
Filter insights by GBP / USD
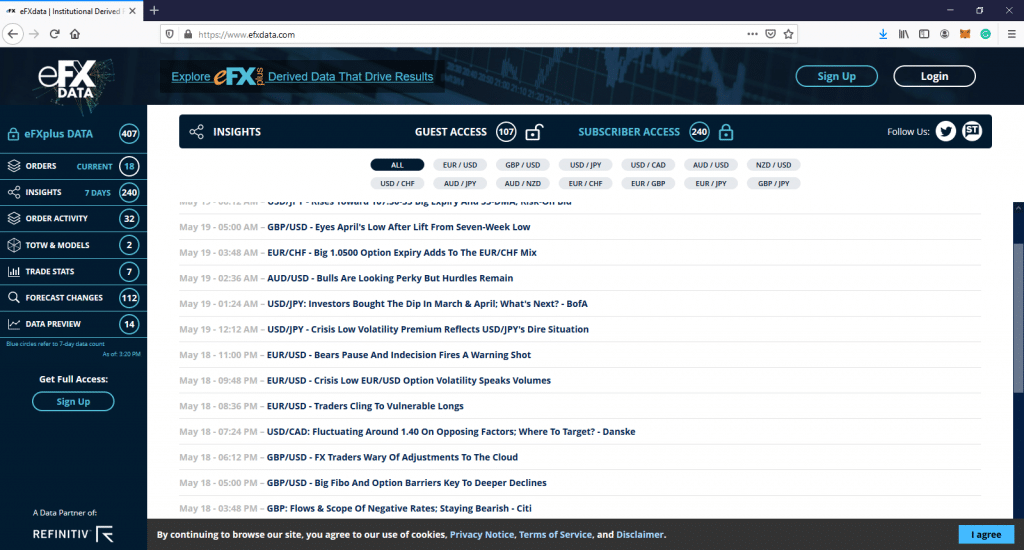(522, 165)
